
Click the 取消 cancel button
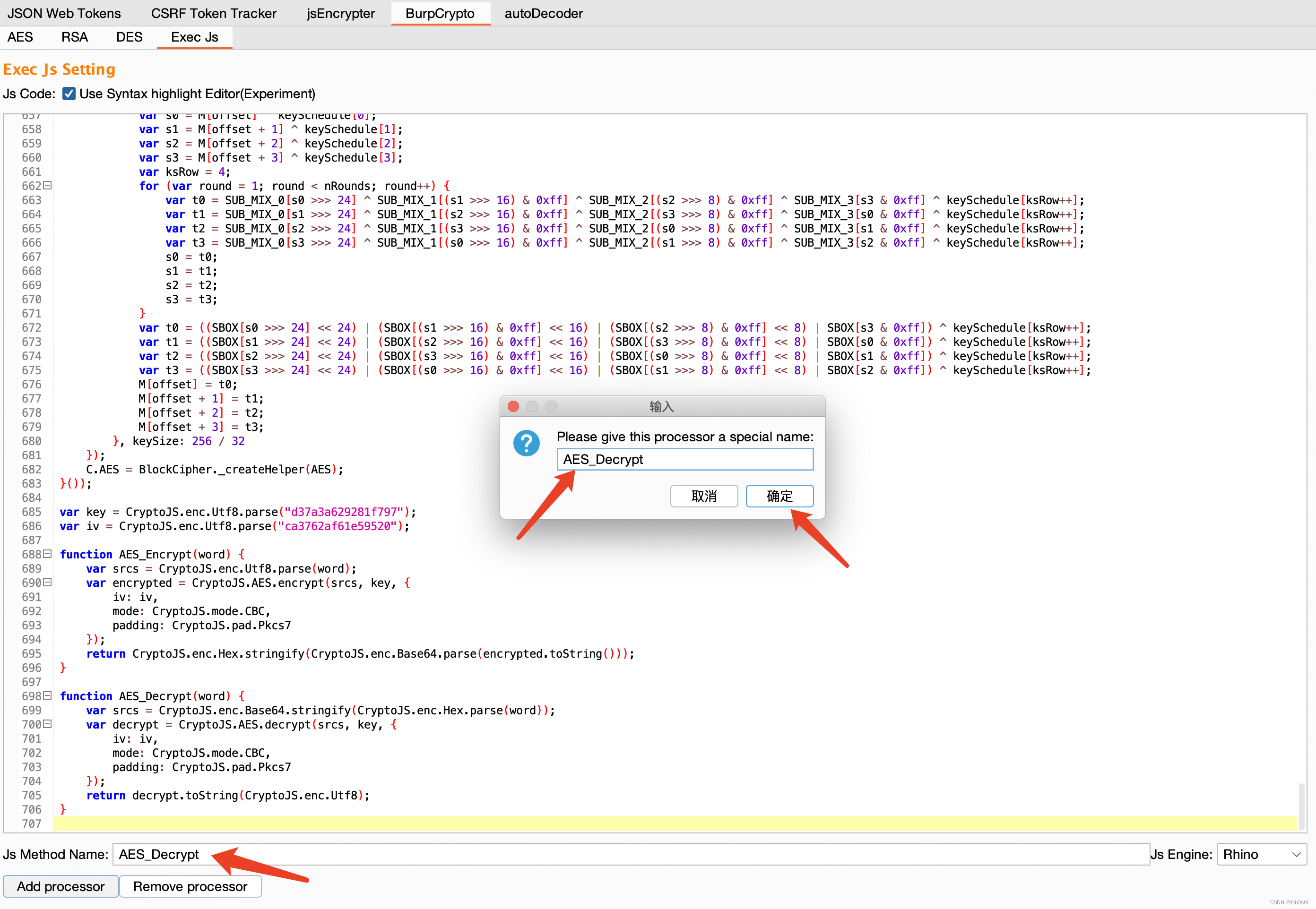pyautogui.click(x=703, y=496)
